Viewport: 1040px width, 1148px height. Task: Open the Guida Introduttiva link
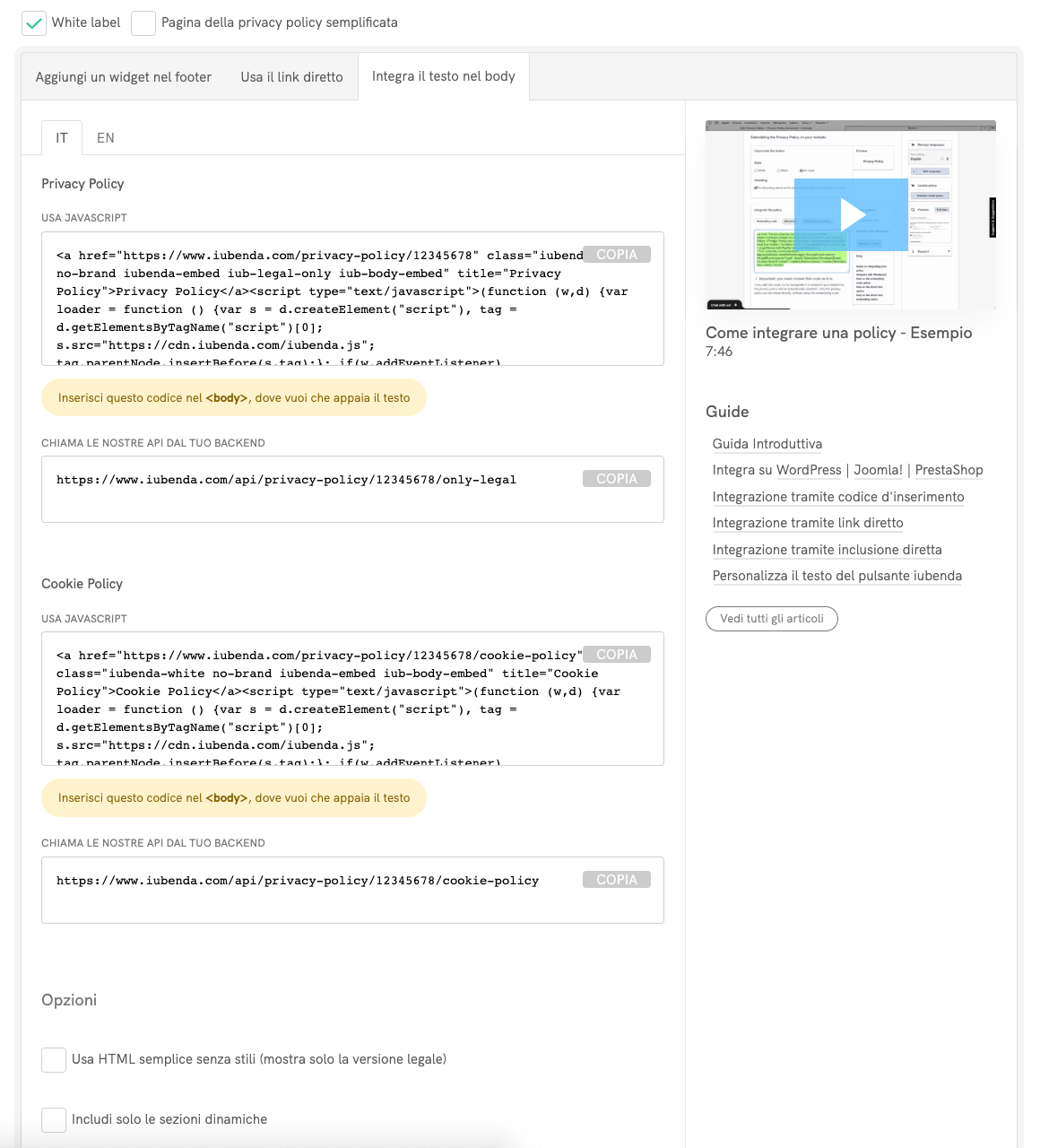tap(767, 444)
